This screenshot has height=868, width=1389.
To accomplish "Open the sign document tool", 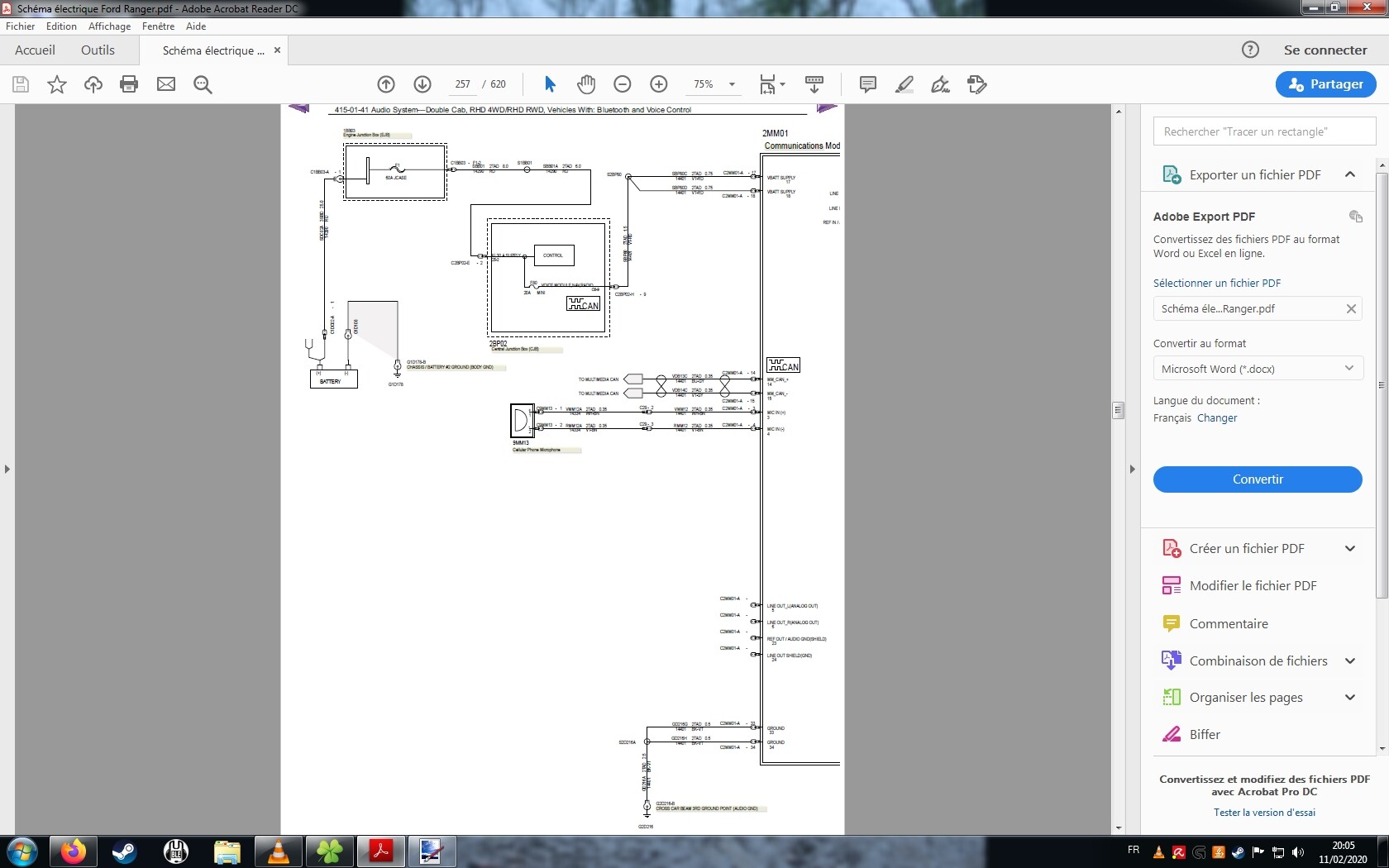I will [x=941, y=84].
